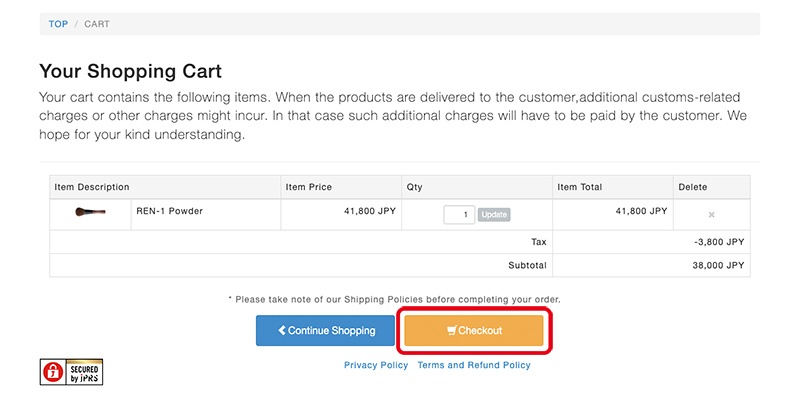Open the makeup brush product thumbnail
The image size is (800, 401).
pyautogui.click(x=90, y=212)
